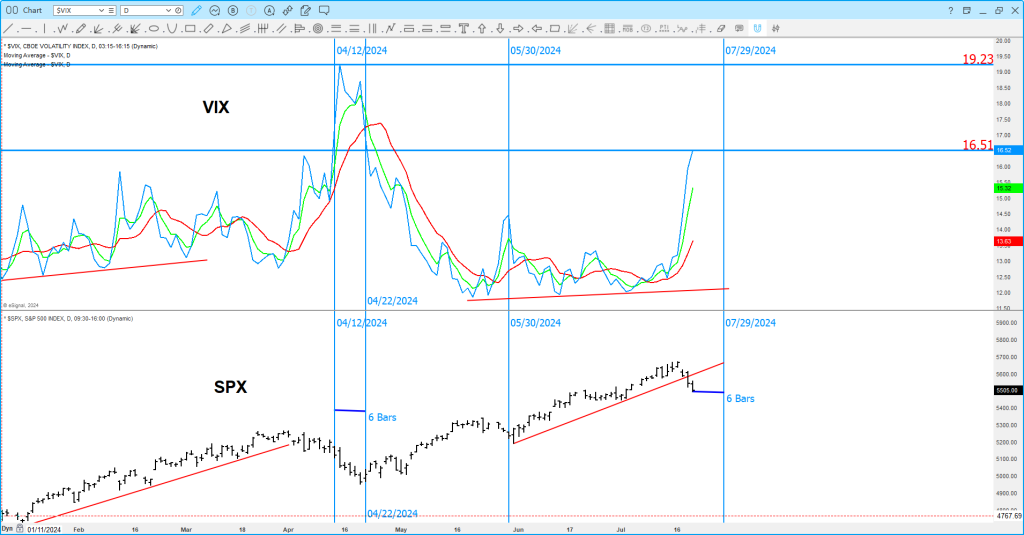The height and width of the screenshot is (535, 1024).
Task: Place a right arrow marker
Action: coord(519,29)
